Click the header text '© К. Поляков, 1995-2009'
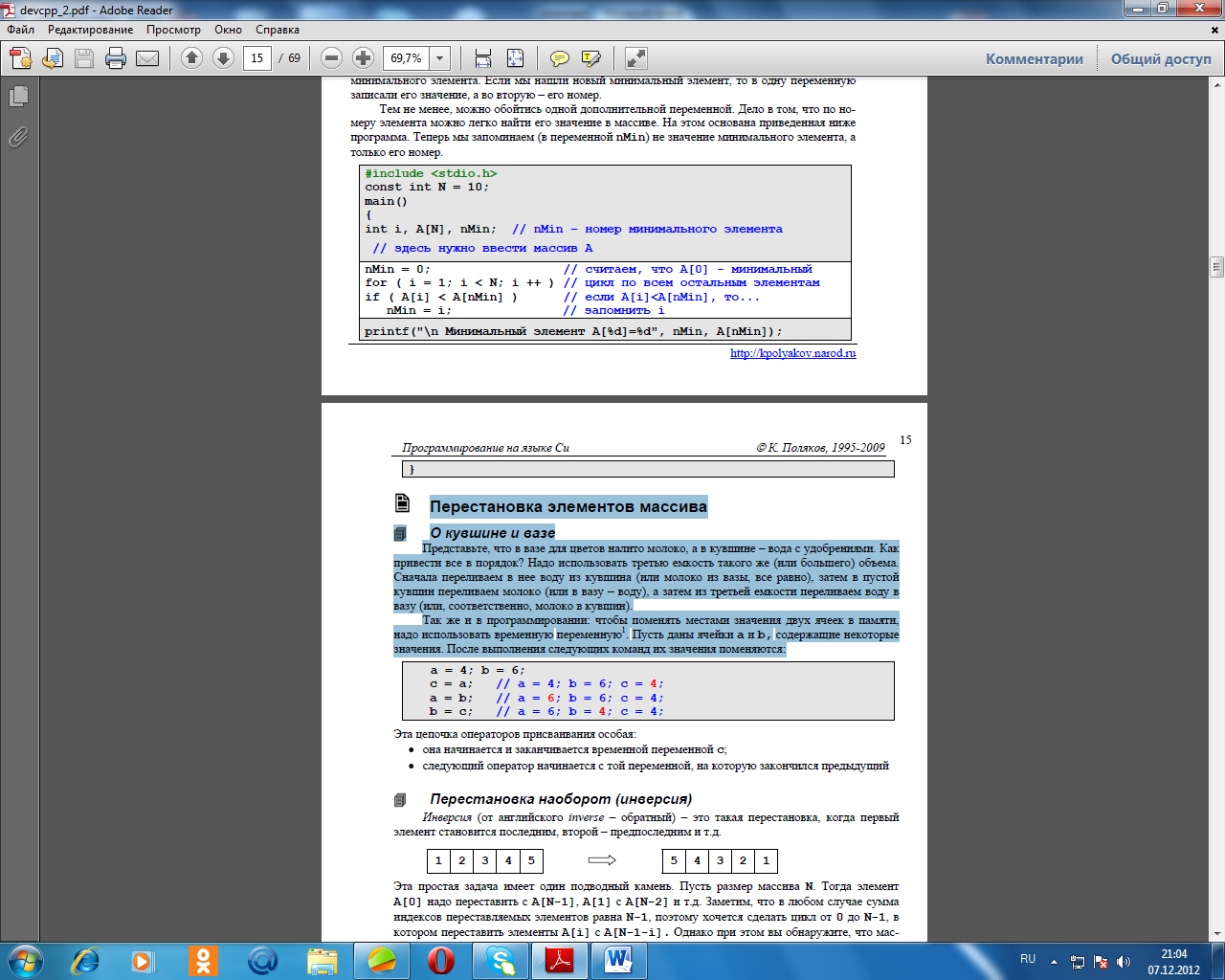 [x=821, y=448]
